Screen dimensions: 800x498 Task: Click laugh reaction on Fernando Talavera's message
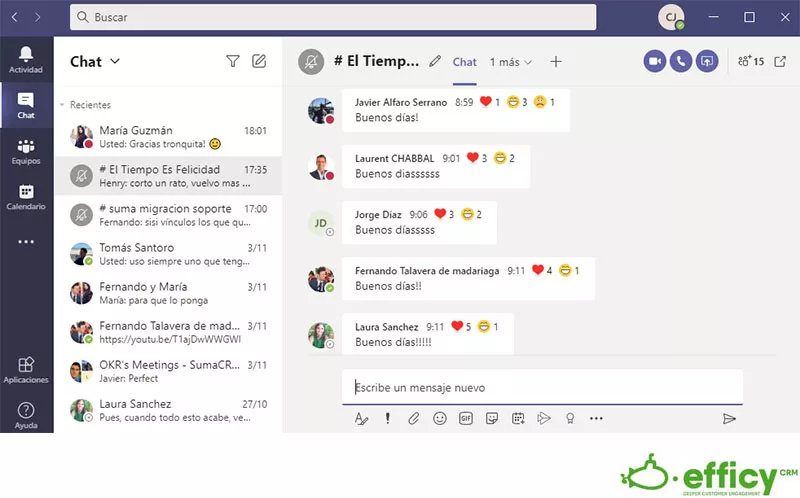[565, 270]
